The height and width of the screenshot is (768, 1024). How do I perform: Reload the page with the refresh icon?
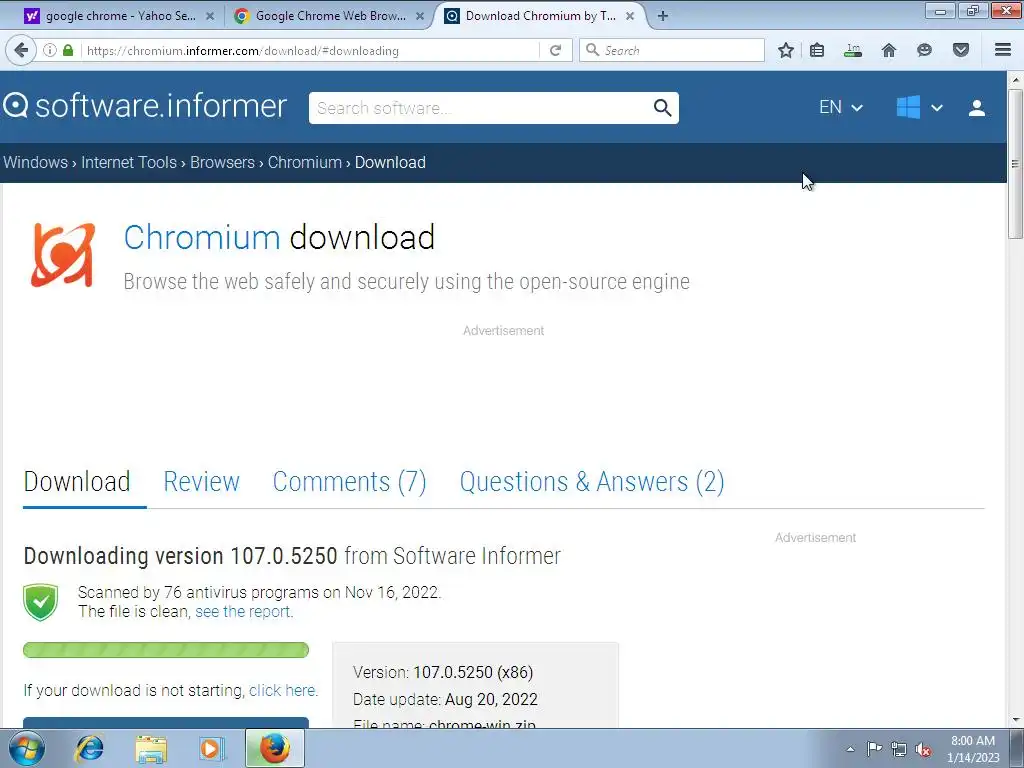[556, 50]
